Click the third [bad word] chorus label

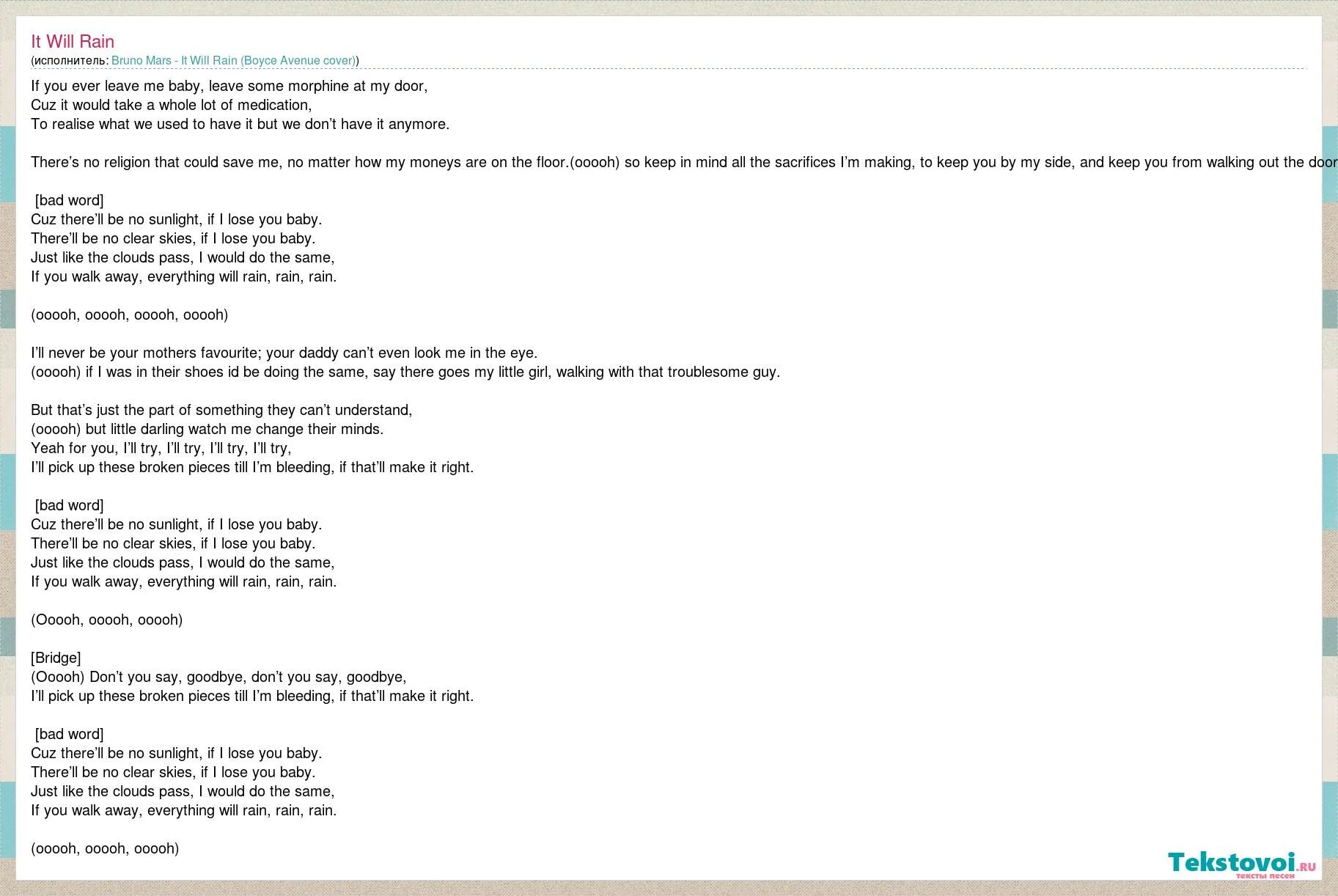coord(70,734)
